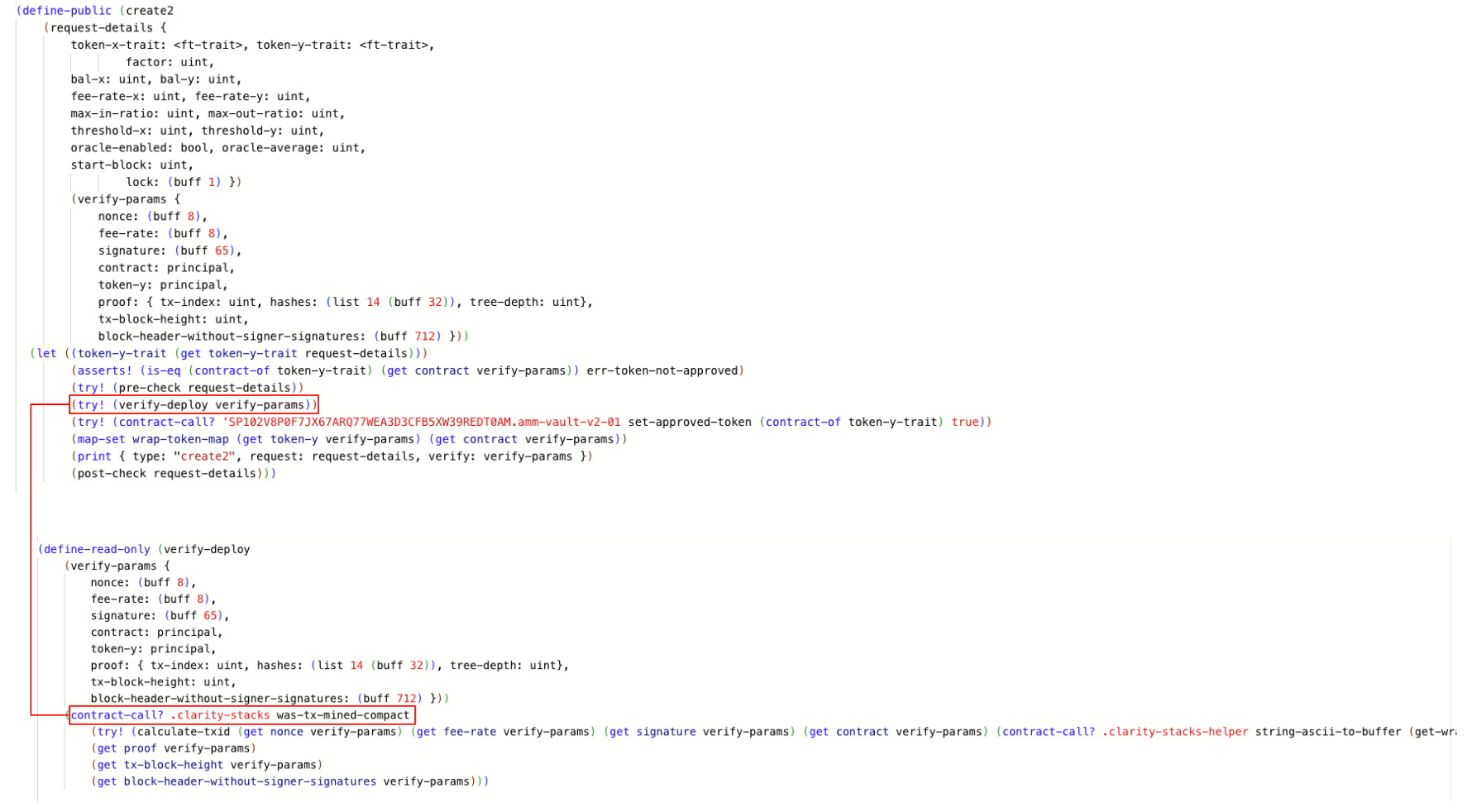
Task: Click 'token-x-trait: <ft-trait>' text
Action: (x=157, y=45)
